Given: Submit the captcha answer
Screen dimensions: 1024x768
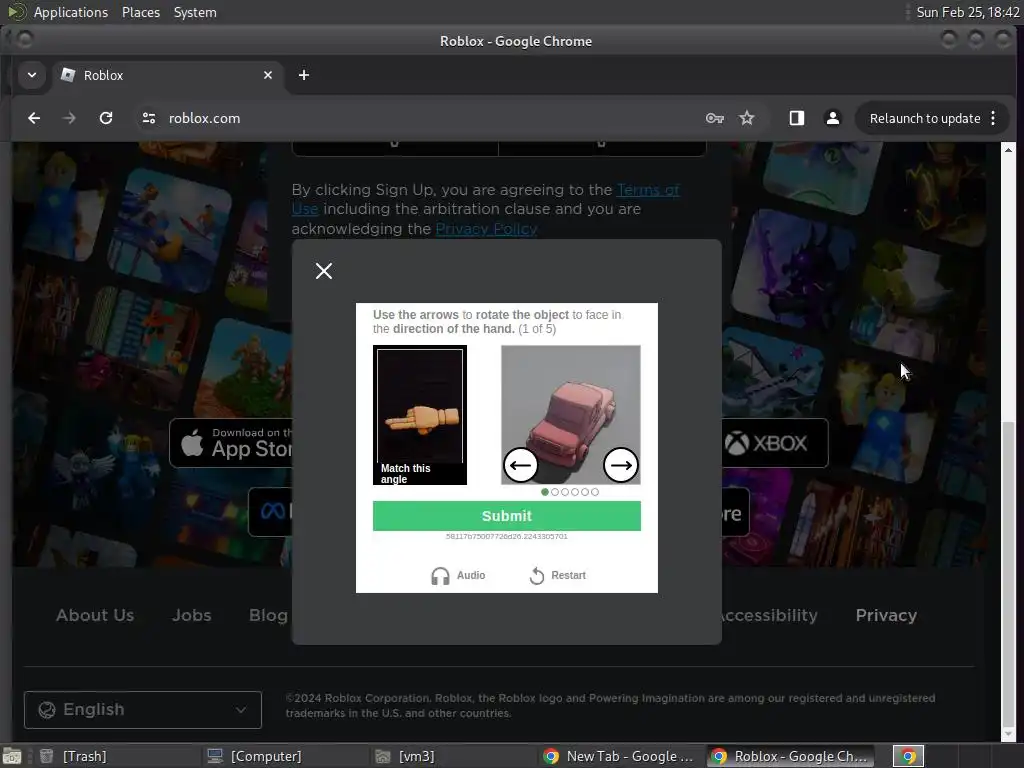Looking at the screenshot, I should click(x=507, y=516).
